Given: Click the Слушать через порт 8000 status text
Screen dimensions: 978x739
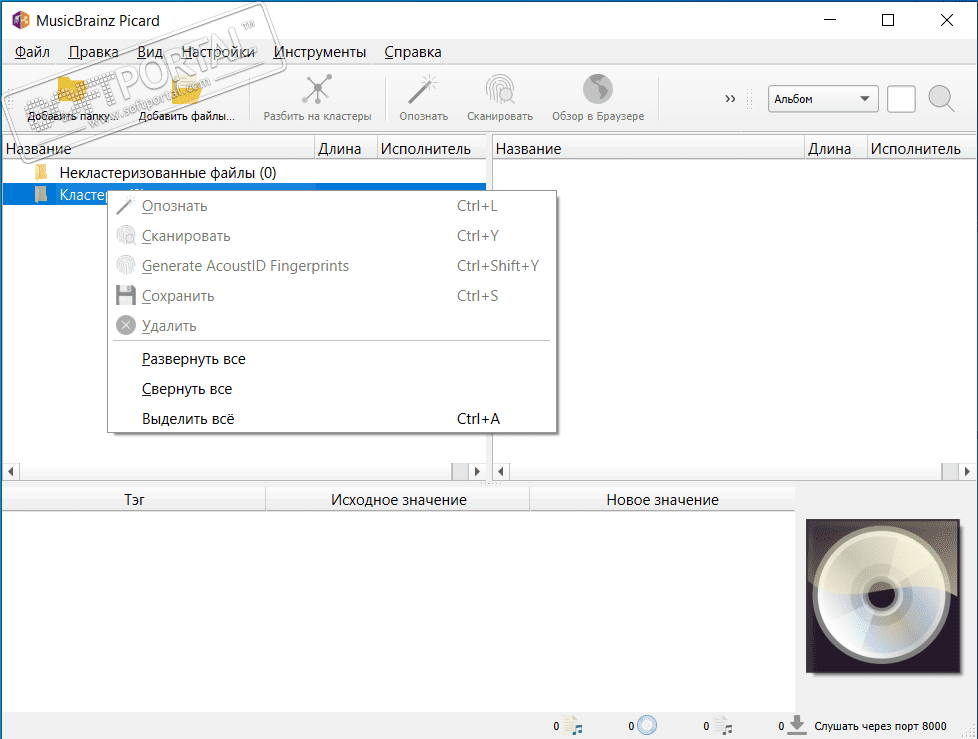Looking at the screenshot, I should point(880,726).
